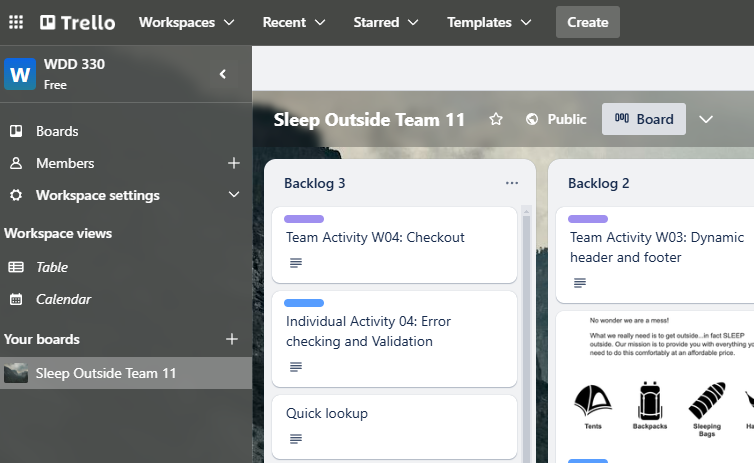Click the Sleep Outside Team 11 board thumbnail
Image resolution: width=754 pixels, height=463 pixels.
tap(16, 373)
